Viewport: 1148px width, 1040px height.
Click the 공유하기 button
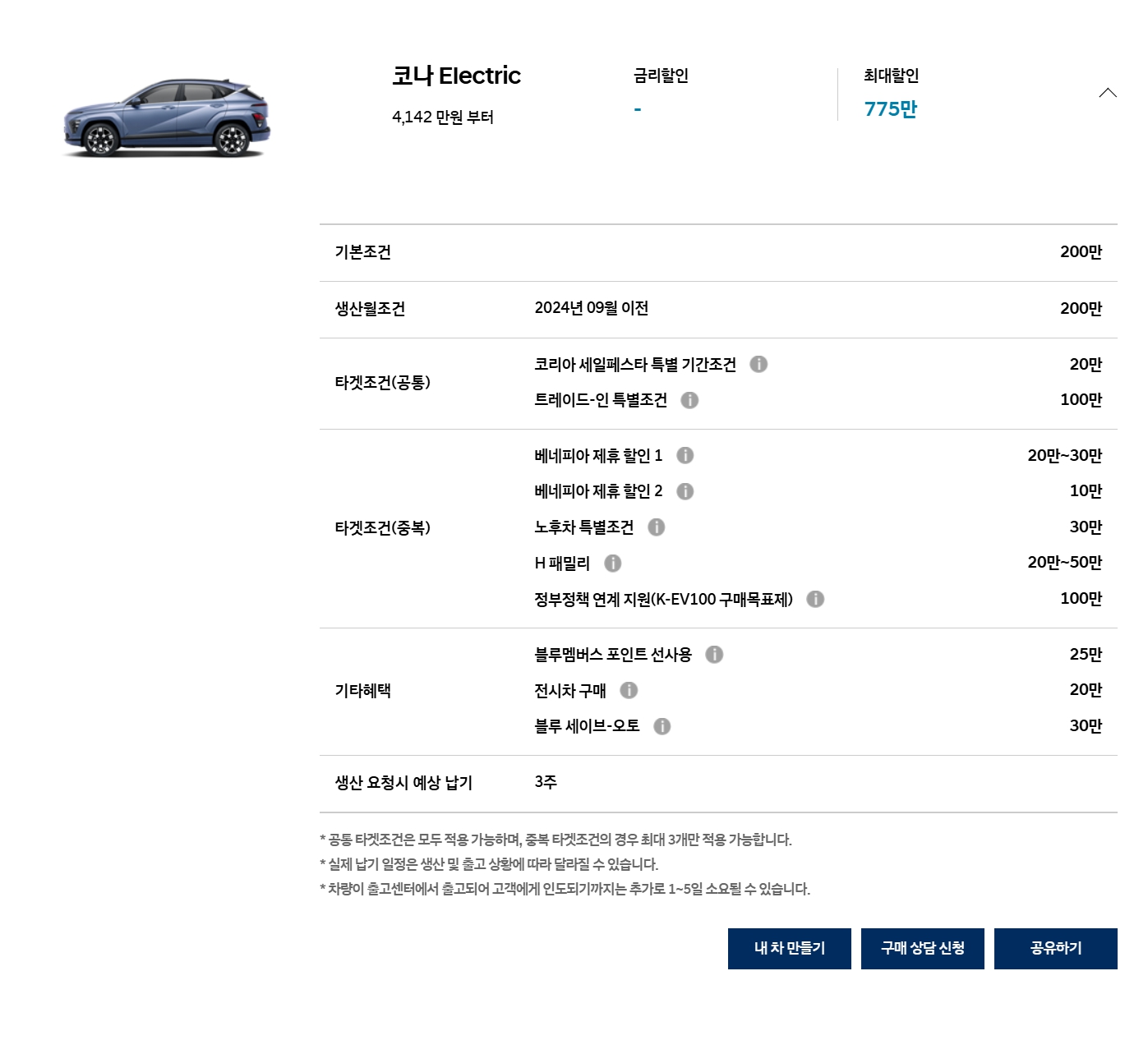1056,949
